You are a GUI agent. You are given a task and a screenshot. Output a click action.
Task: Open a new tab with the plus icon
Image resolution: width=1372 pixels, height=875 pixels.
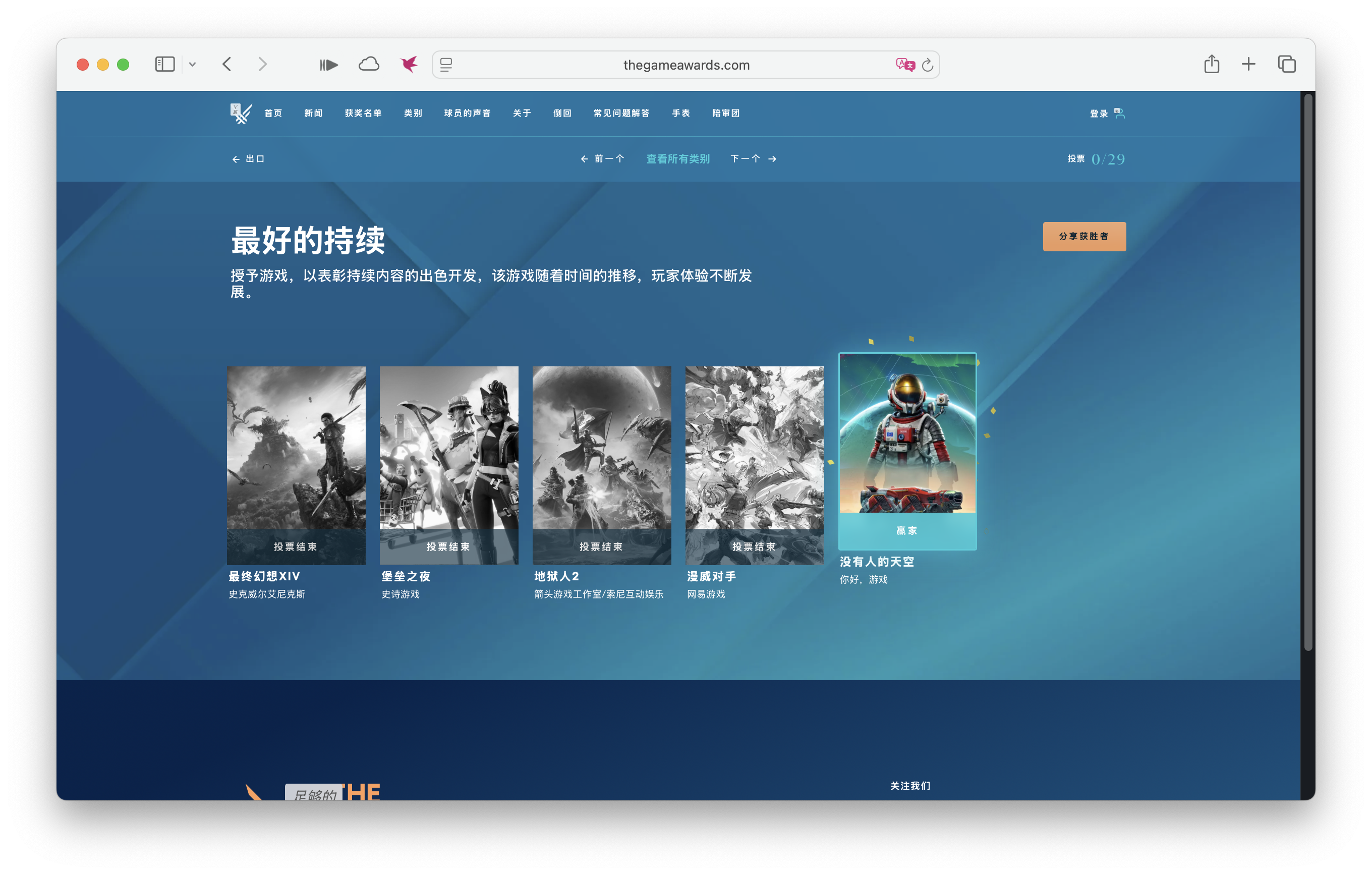pos(1248,64)
